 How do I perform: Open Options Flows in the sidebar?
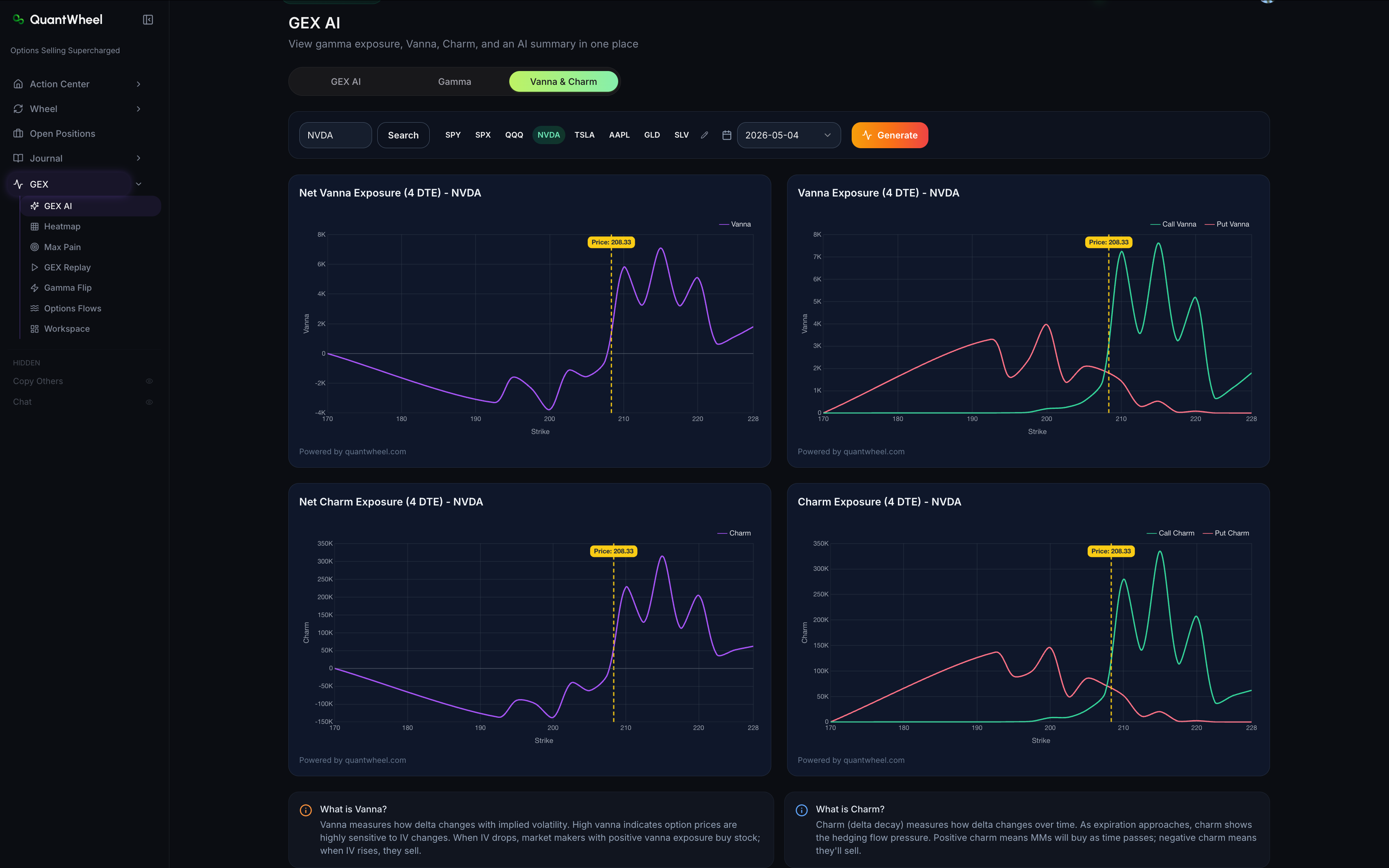pos(91,308)
